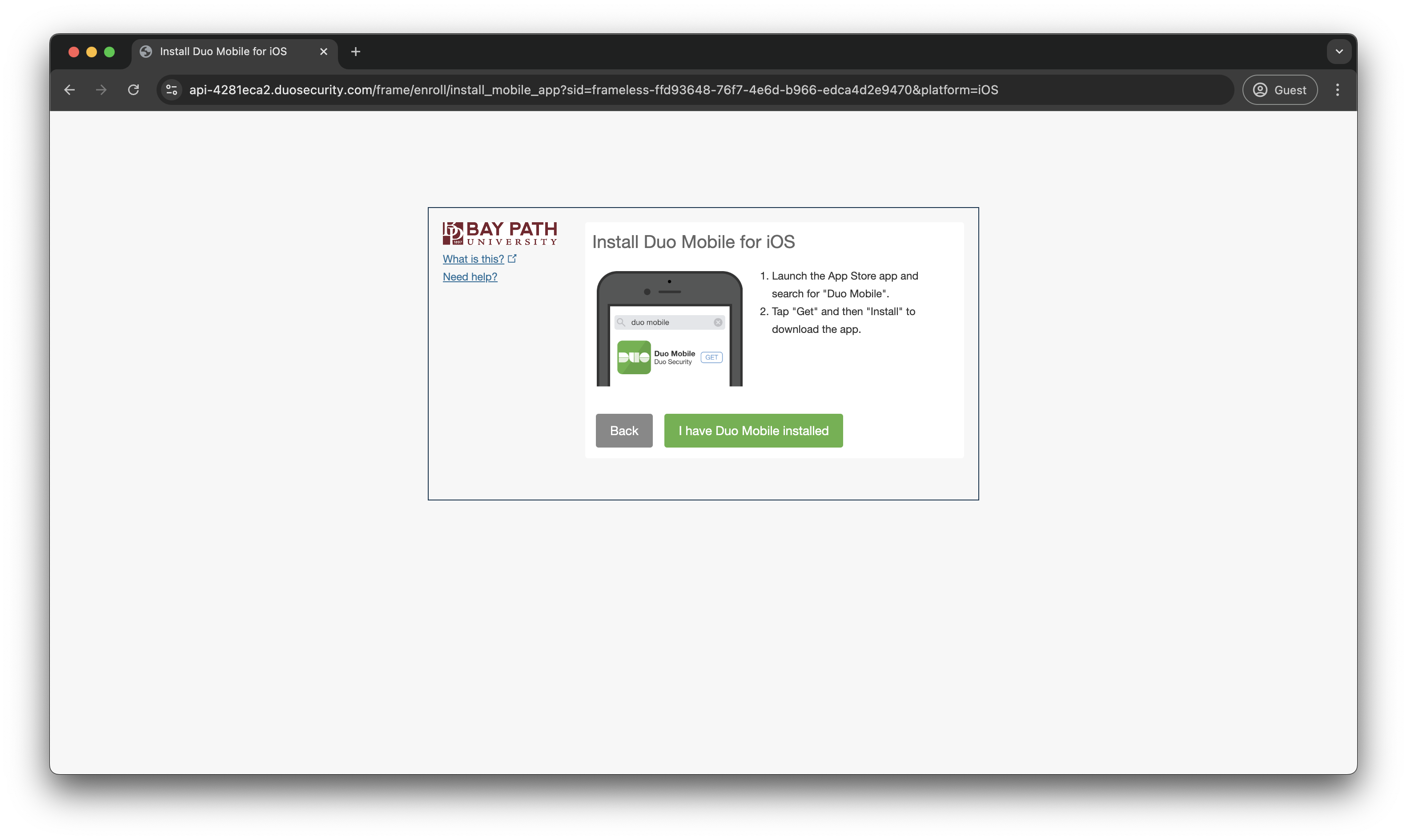Viewport: 1407px width, 840px height.
Task: Expand the tab search dropdown chevron
Action: click(x=1339, y=52)
